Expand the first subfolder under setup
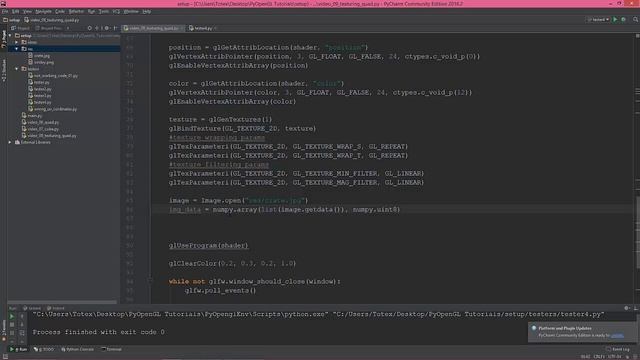 pos(17,42)
